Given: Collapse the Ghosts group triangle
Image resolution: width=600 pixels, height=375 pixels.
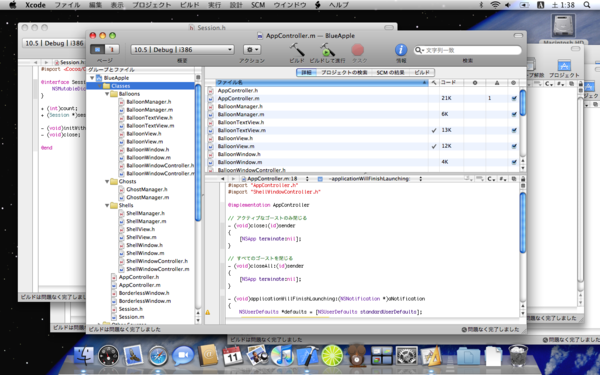Looking at the screenshot, I should point(107,181).
